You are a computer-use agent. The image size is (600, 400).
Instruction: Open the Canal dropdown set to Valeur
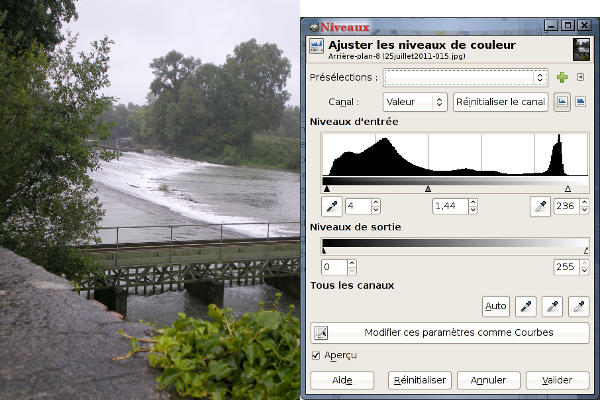pos(414,102)
